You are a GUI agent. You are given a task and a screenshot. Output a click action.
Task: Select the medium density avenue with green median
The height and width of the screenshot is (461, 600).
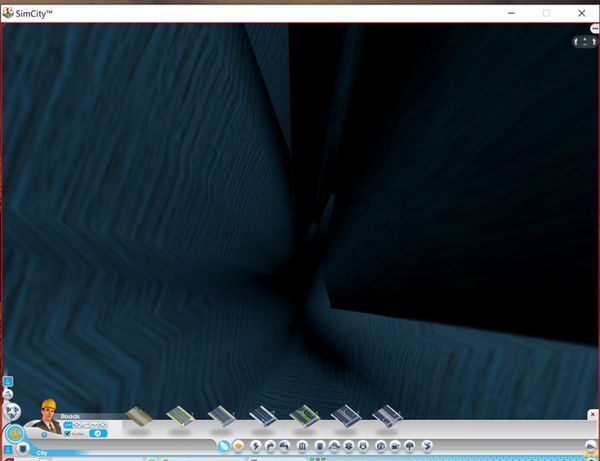[305, 416]
